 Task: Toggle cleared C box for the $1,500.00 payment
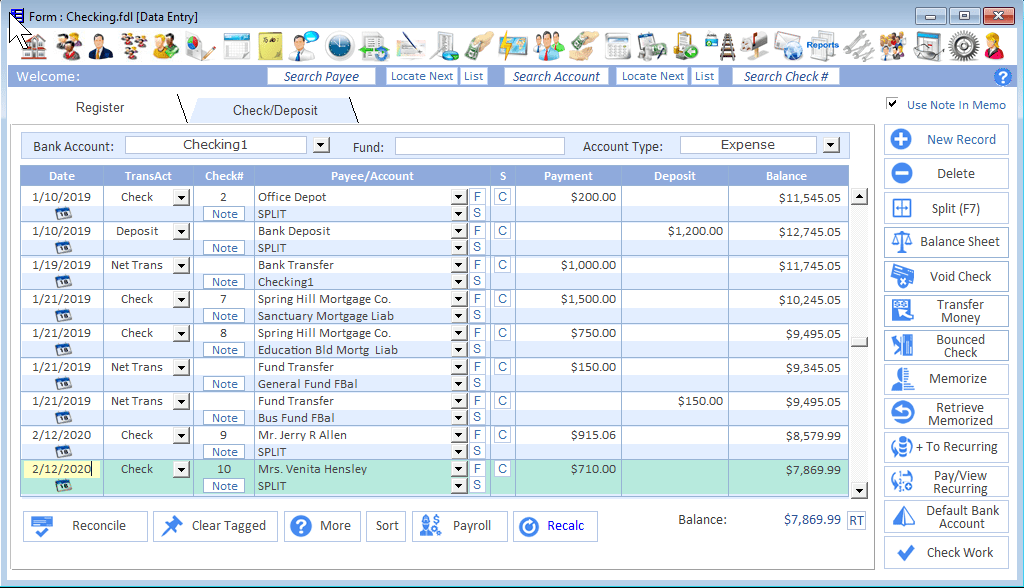(x=502, y=299)
